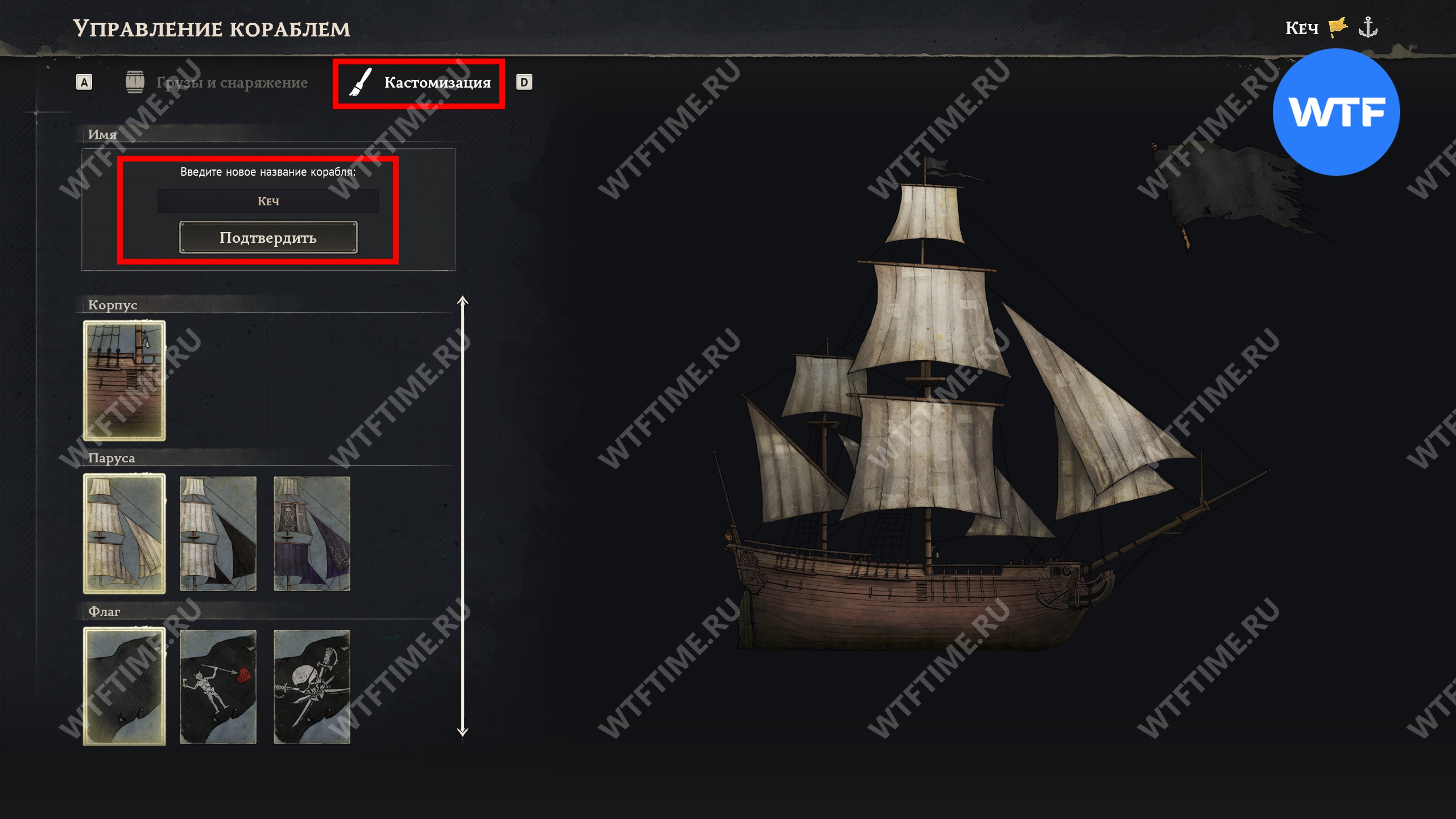Select the plain black flag
This screenshot has width=1456, height=819.
(x=125, y=686)
